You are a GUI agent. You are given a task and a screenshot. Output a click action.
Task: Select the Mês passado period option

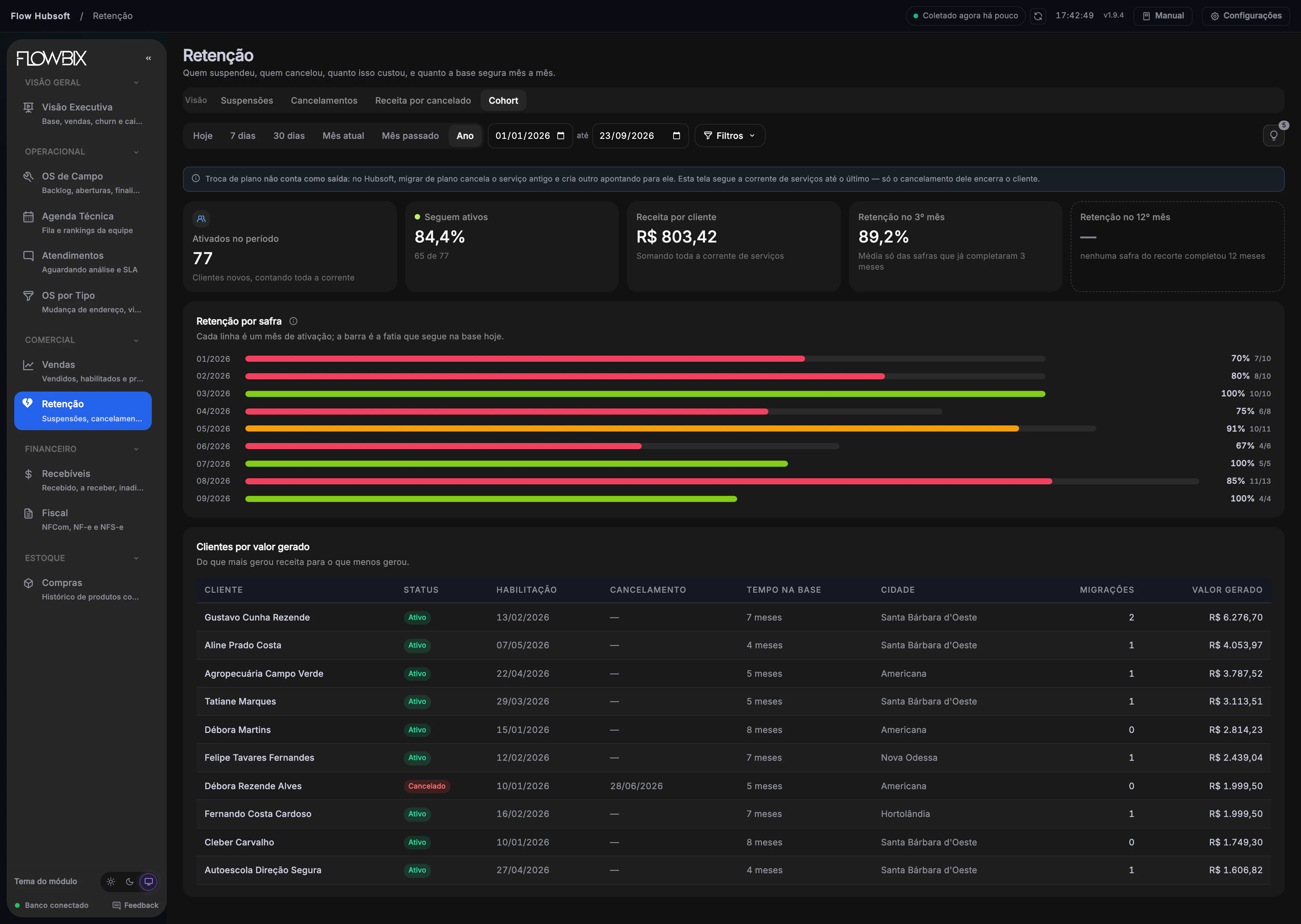click(410, 135)
